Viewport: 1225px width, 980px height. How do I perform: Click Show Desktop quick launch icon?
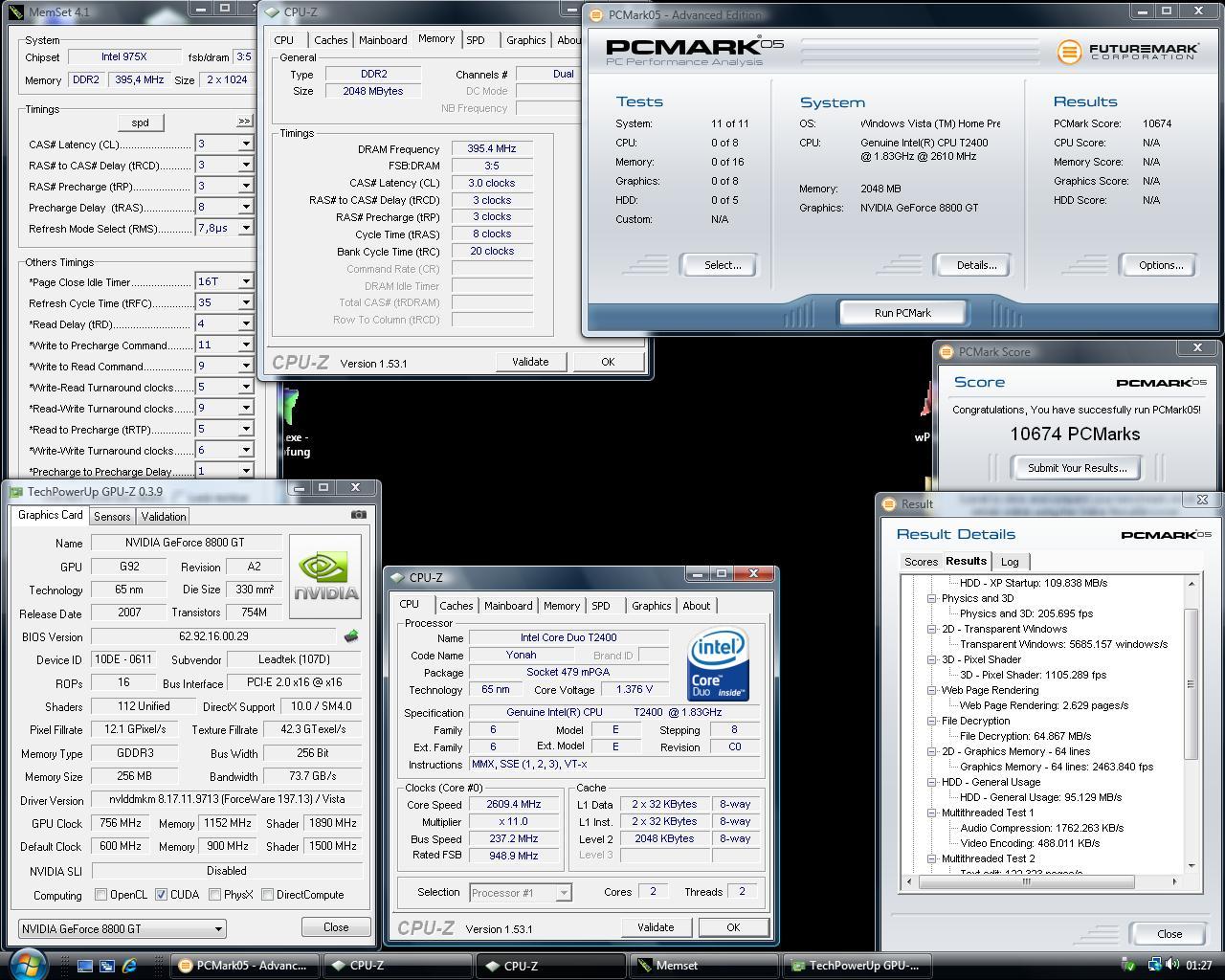(x=85, y=966)
